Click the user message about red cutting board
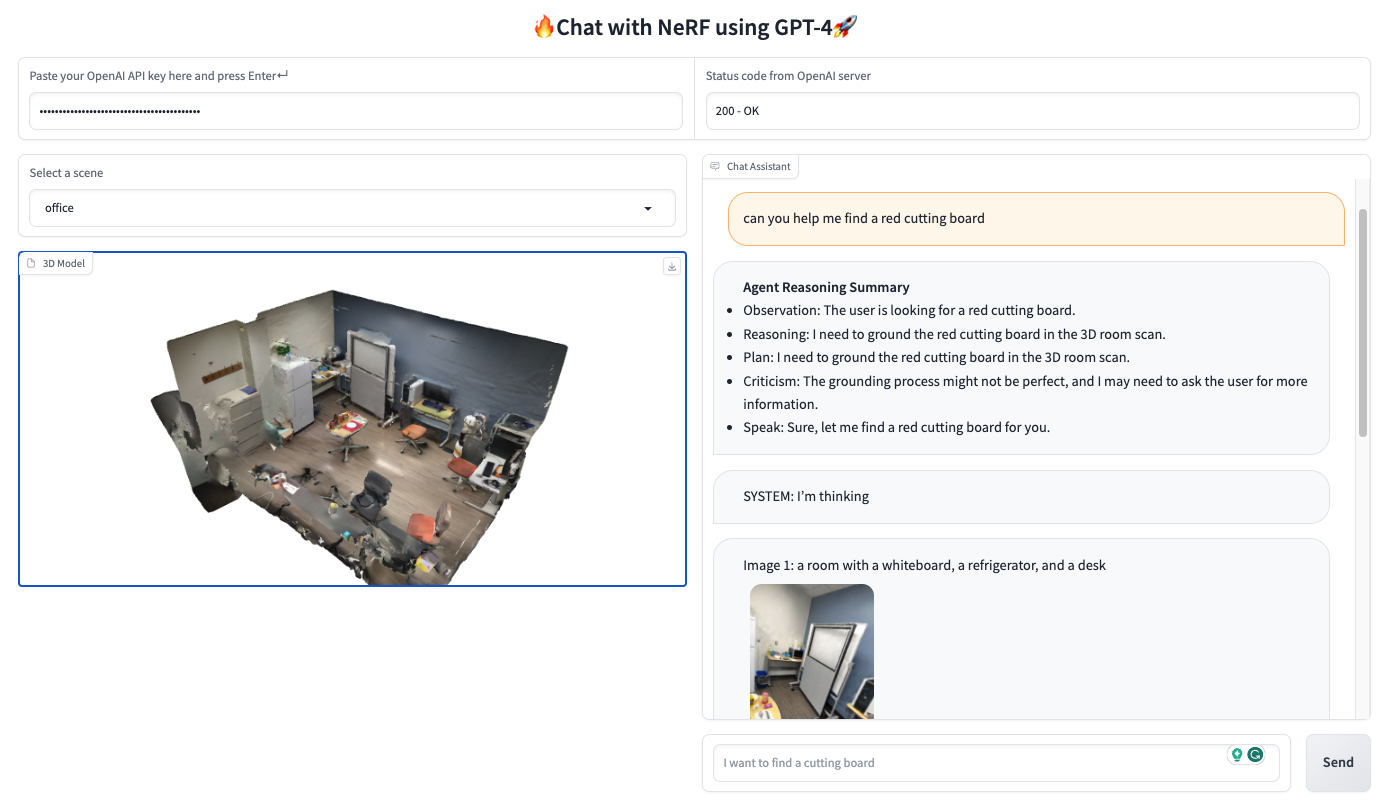This screenshot has height=804, width=1386. (x=1036, y=218)
